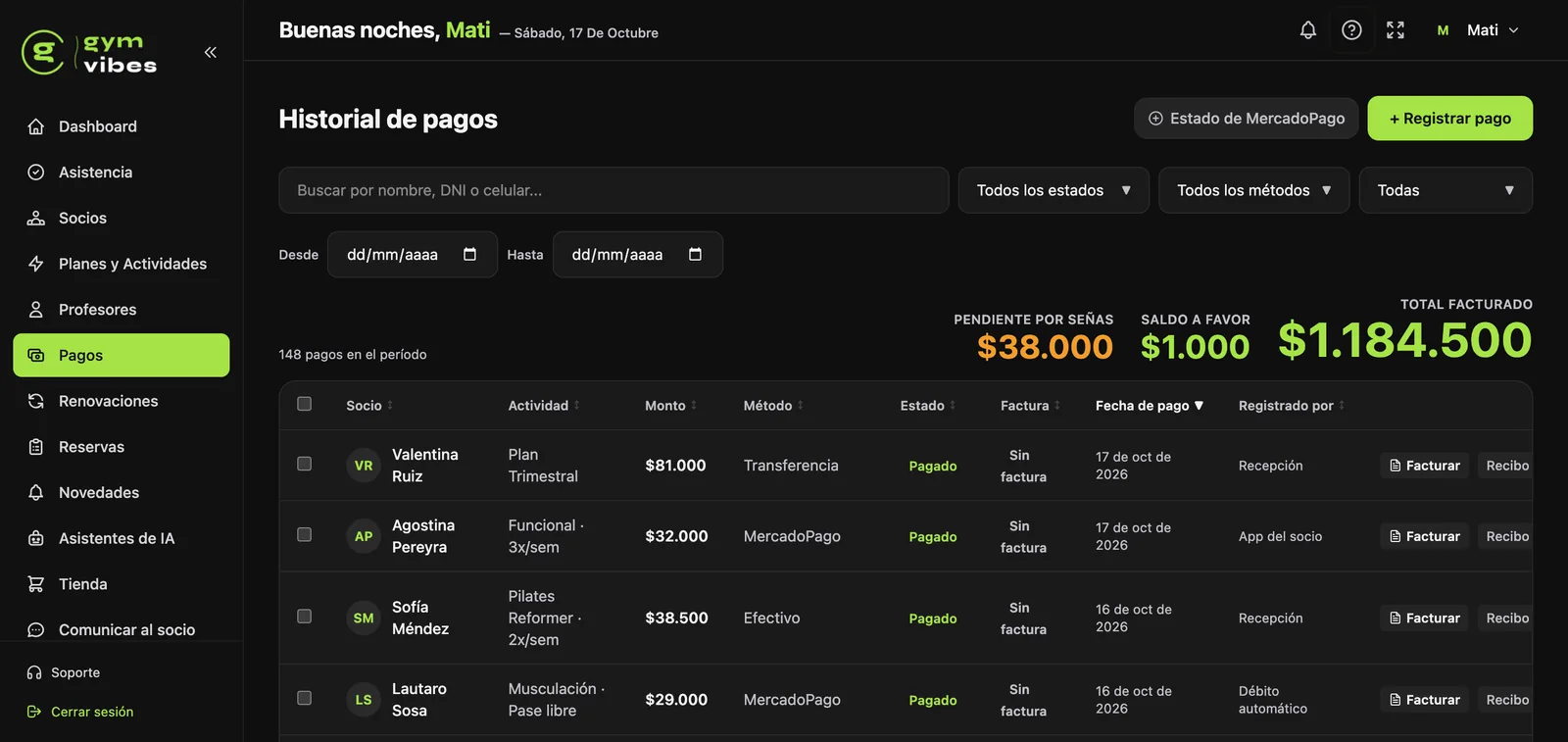Click the Planes y Actividades lightning icon
1568x742 pixels.
[x=36, y=264]
